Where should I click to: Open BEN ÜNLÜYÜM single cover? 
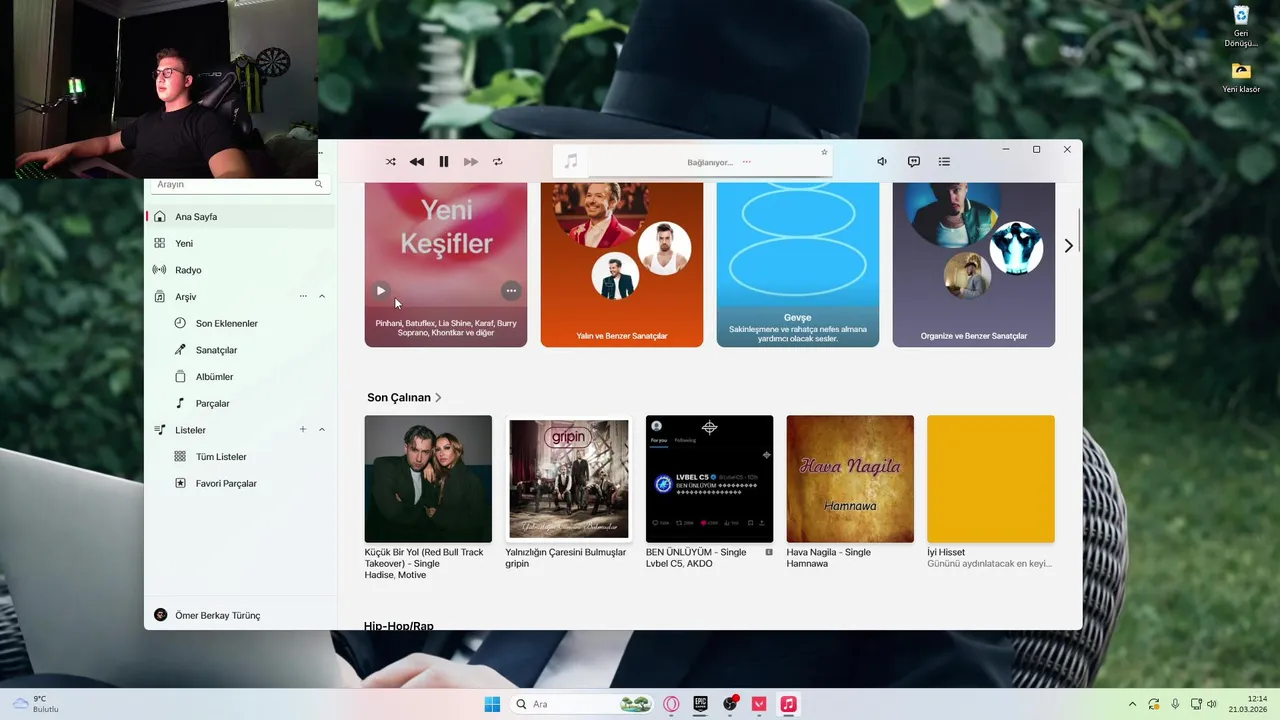(709, 479)
